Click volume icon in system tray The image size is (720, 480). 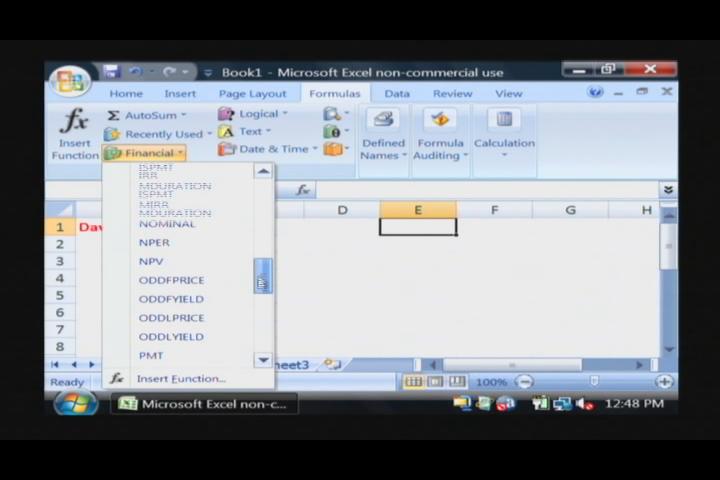[x=584, y=404]
